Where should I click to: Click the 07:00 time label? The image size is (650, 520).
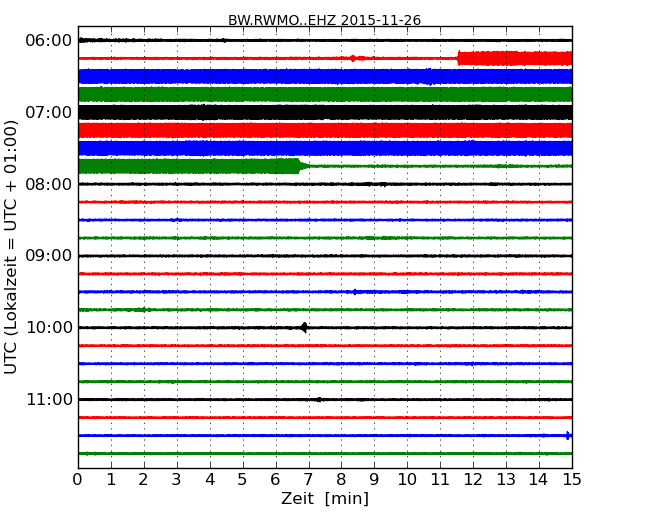[49, 112]
